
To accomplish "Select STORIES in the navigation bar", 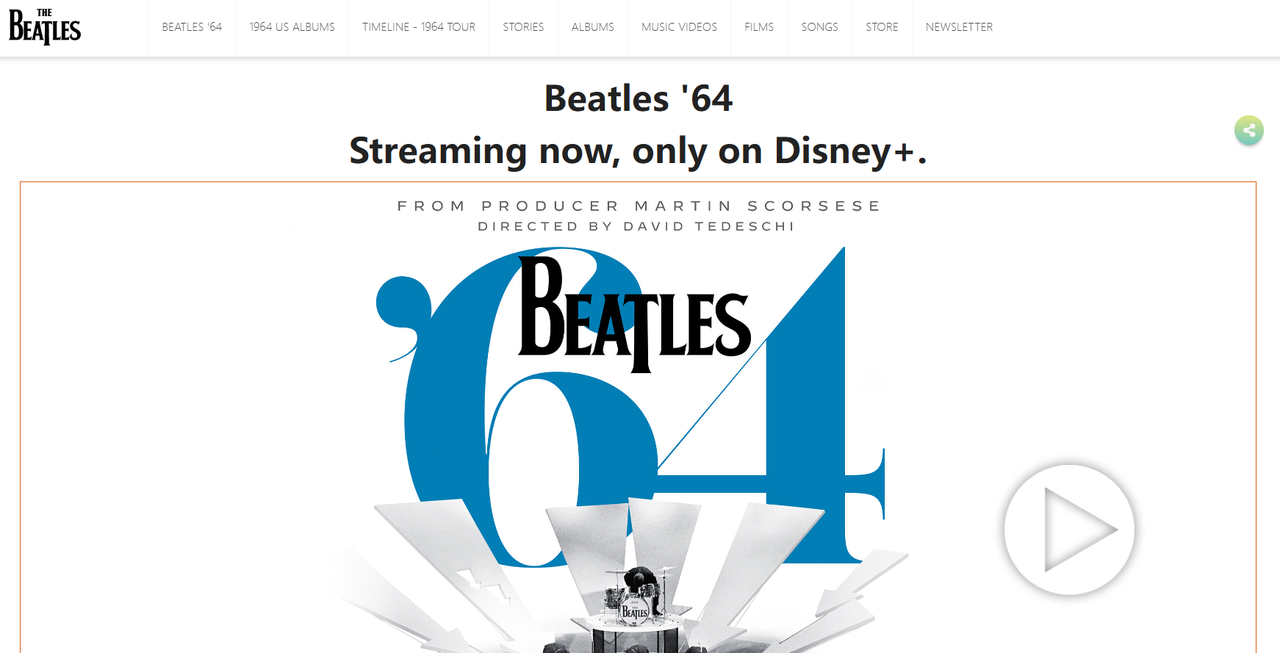I will point(524,27).
